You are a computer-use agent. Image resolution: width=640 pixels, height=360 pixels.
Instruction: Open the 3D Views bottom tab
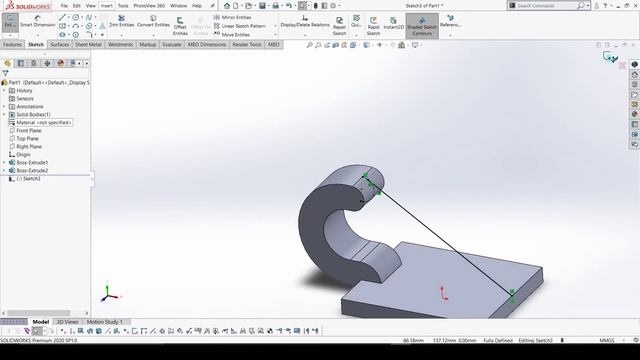tap(67, 322)
